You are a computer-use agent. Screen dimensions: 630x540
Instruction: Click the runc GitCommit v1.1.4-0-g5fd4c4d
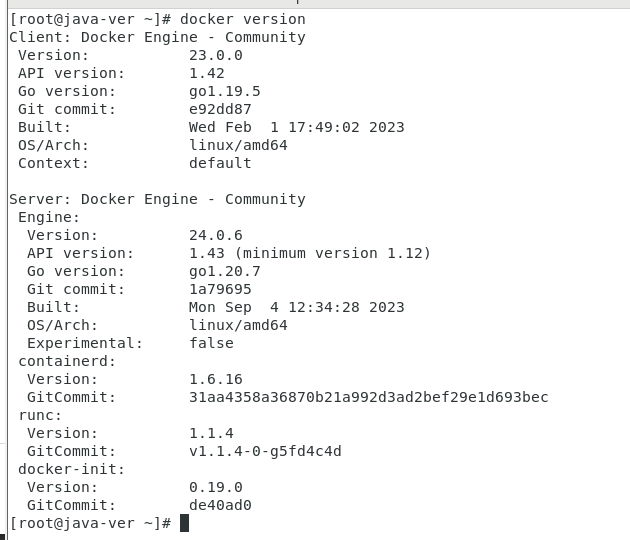[265, 451]
